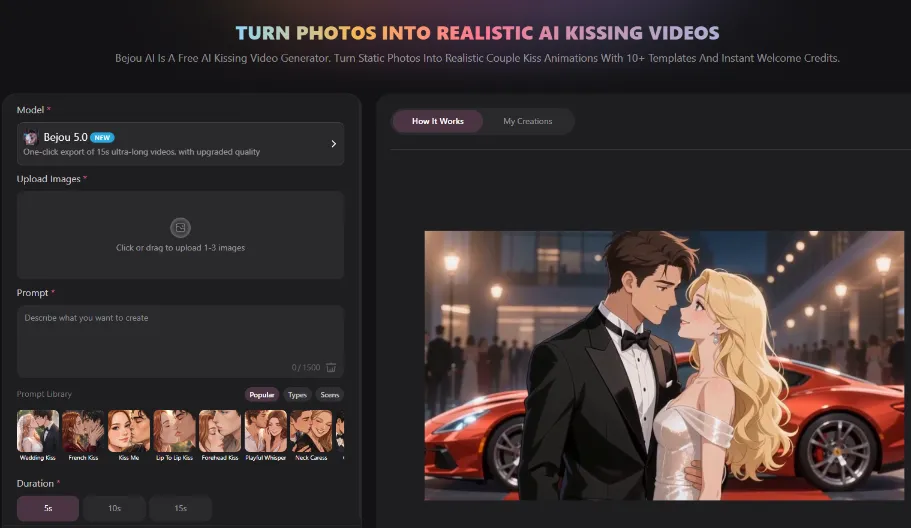The image size is (911, 528).
Task: Select the Types prompt library filter
Action: coord(297,394)
